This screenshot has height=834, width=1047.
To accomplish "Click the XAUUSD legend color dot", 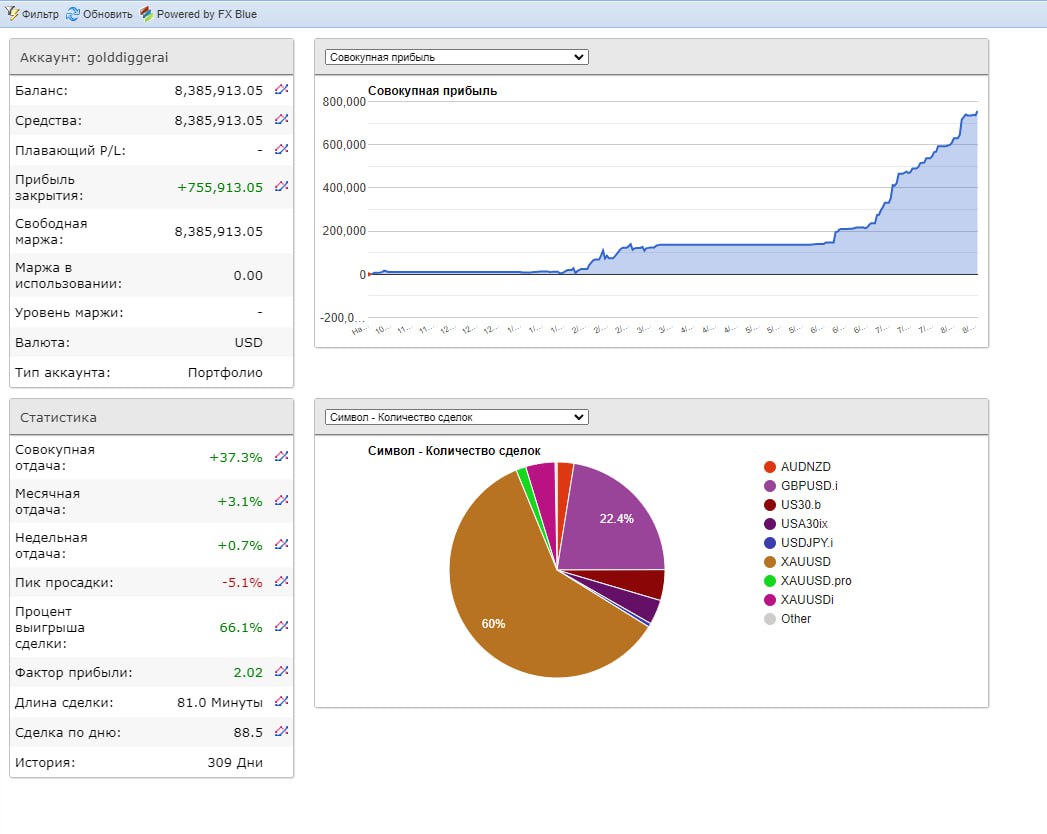I will pyautogui.click(x=770, y=562).
